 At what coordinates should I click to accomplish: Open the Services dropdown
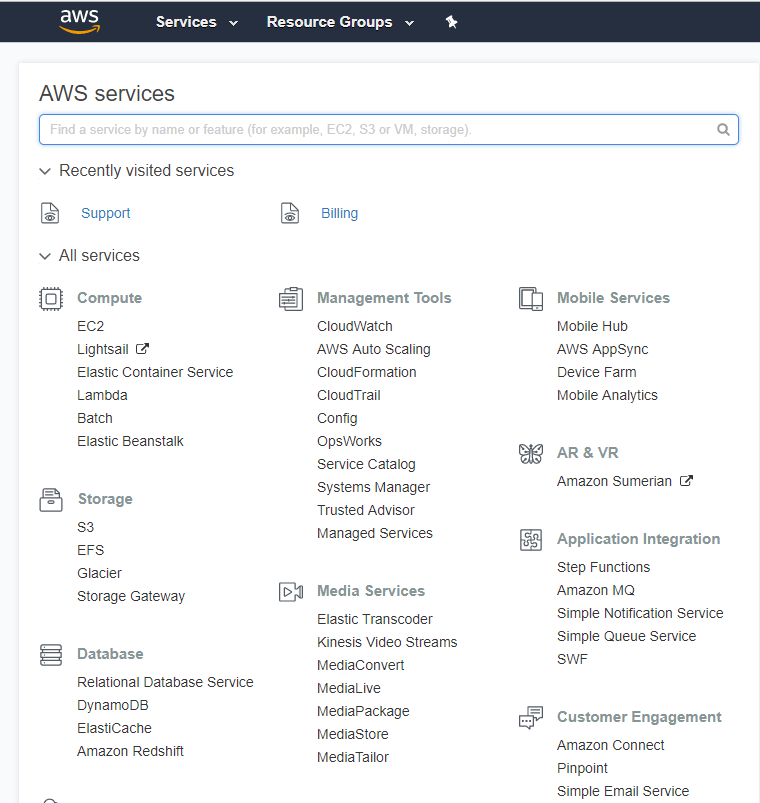[196, 21]
